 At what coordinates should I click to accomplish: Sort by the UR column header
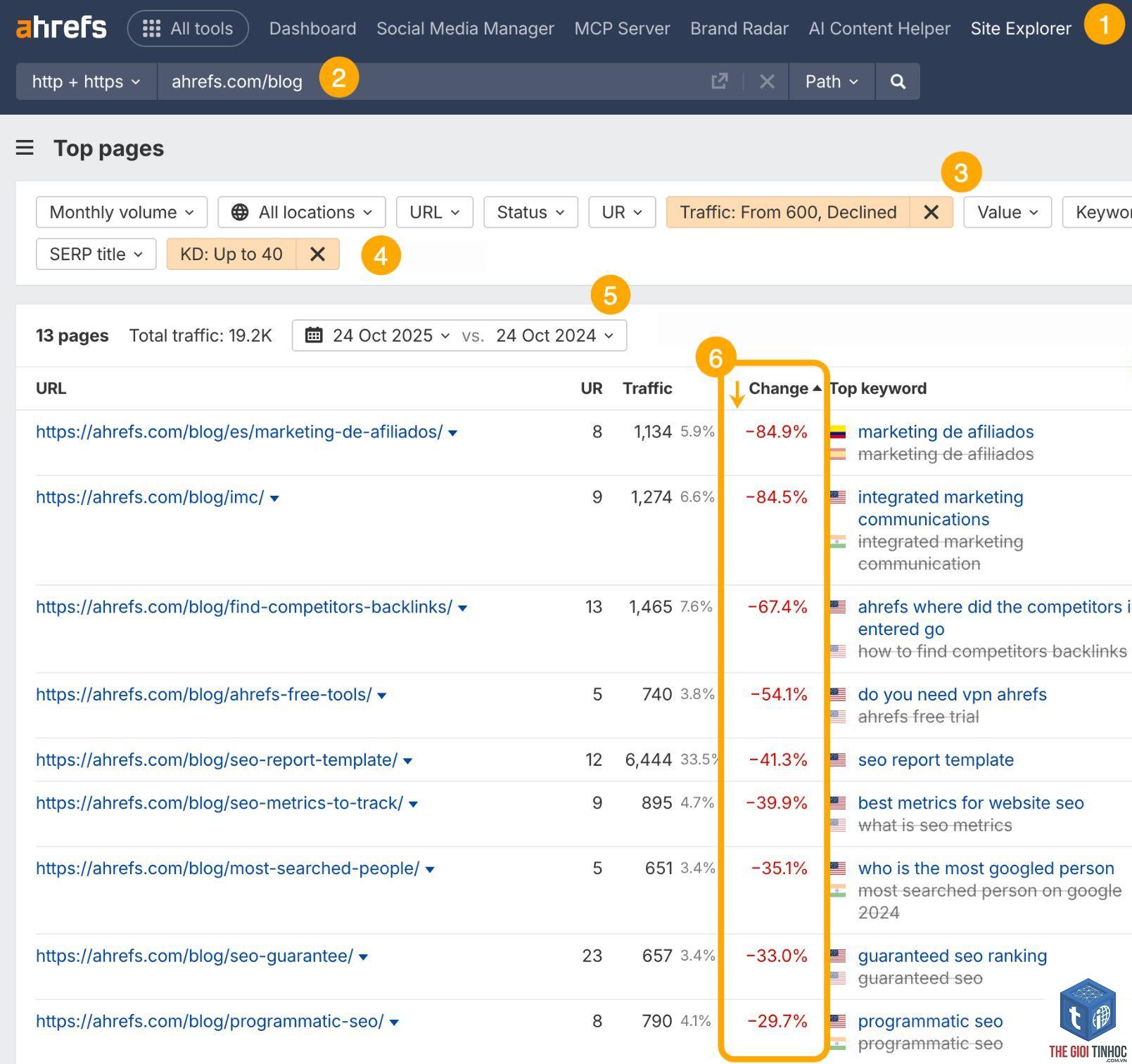(592, 388)
